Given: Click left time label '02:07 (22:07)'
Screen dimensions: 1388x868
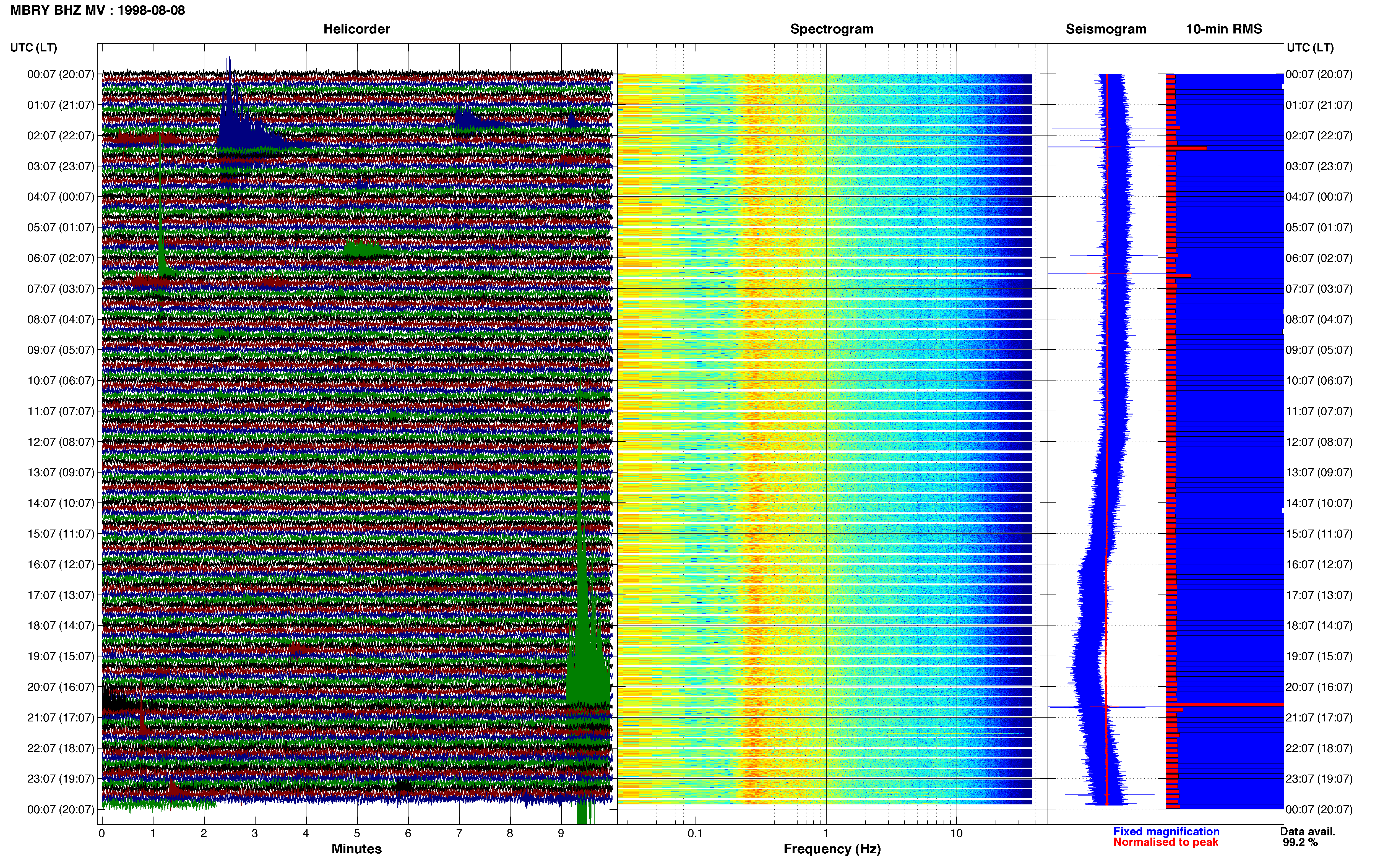Looking at the screenshot, I should point(61,135).
